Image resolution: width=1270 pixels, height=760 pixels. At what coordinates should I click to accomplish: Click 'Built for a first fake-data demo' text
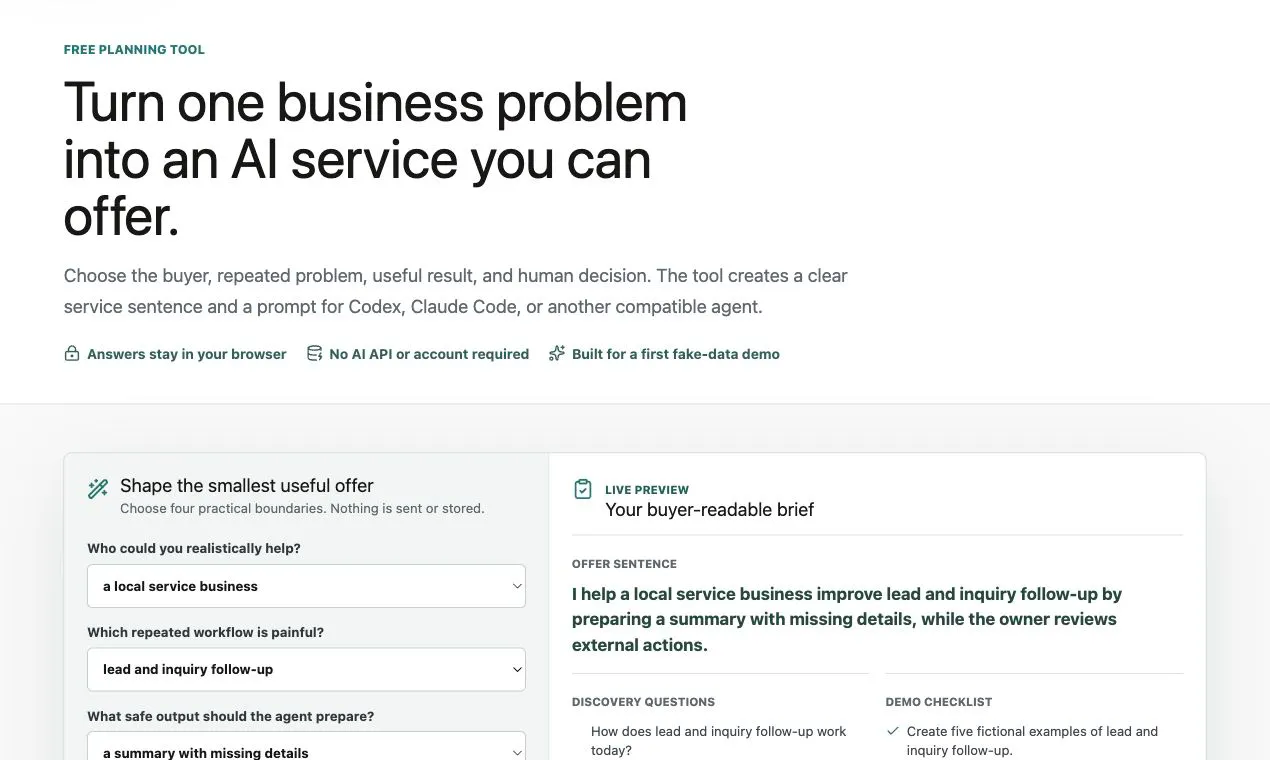click(x=676, y=354)
